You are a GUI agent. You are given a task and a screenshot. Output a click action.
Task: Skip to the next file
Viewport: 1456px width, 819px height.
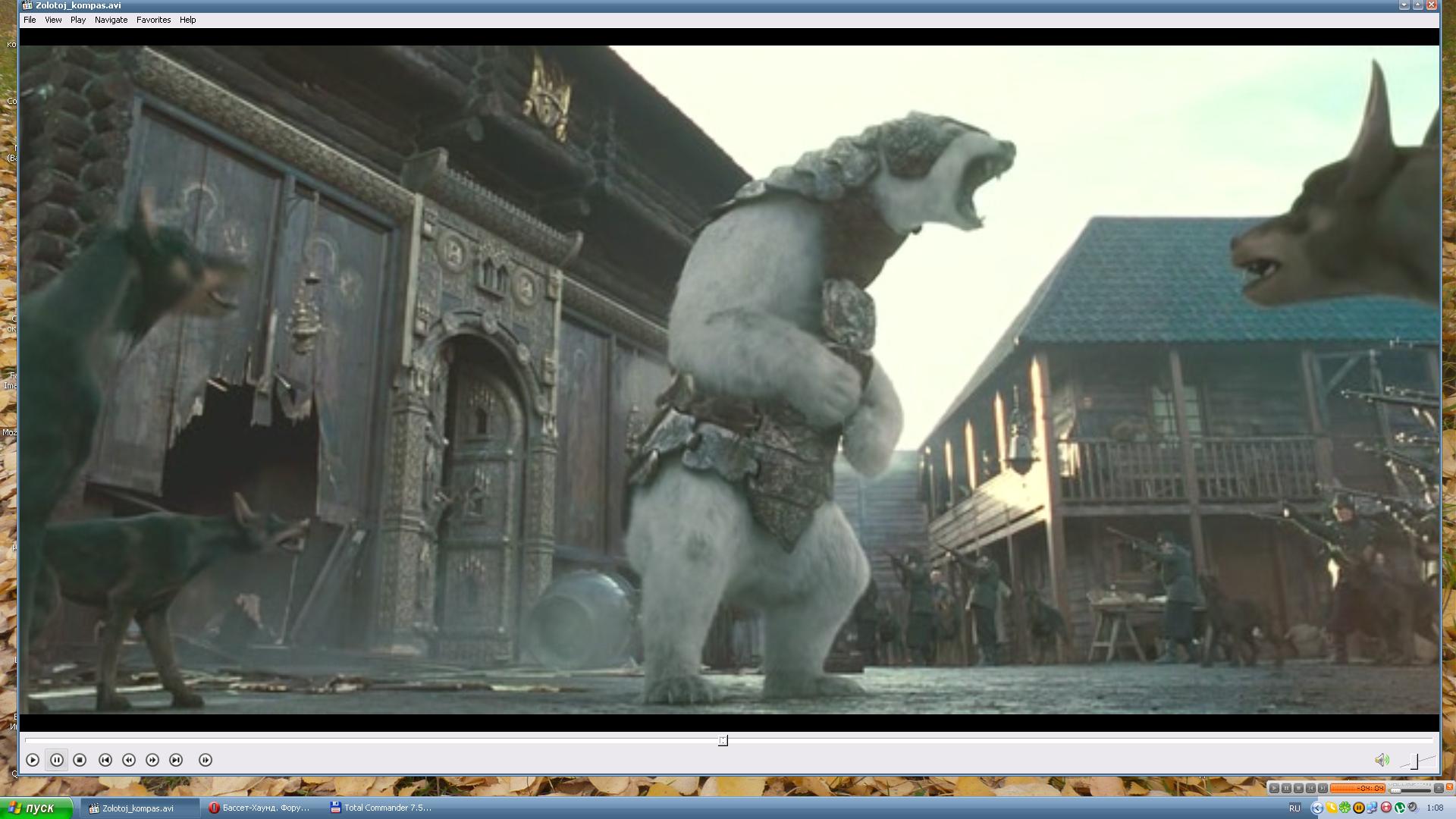coord(176,760)
